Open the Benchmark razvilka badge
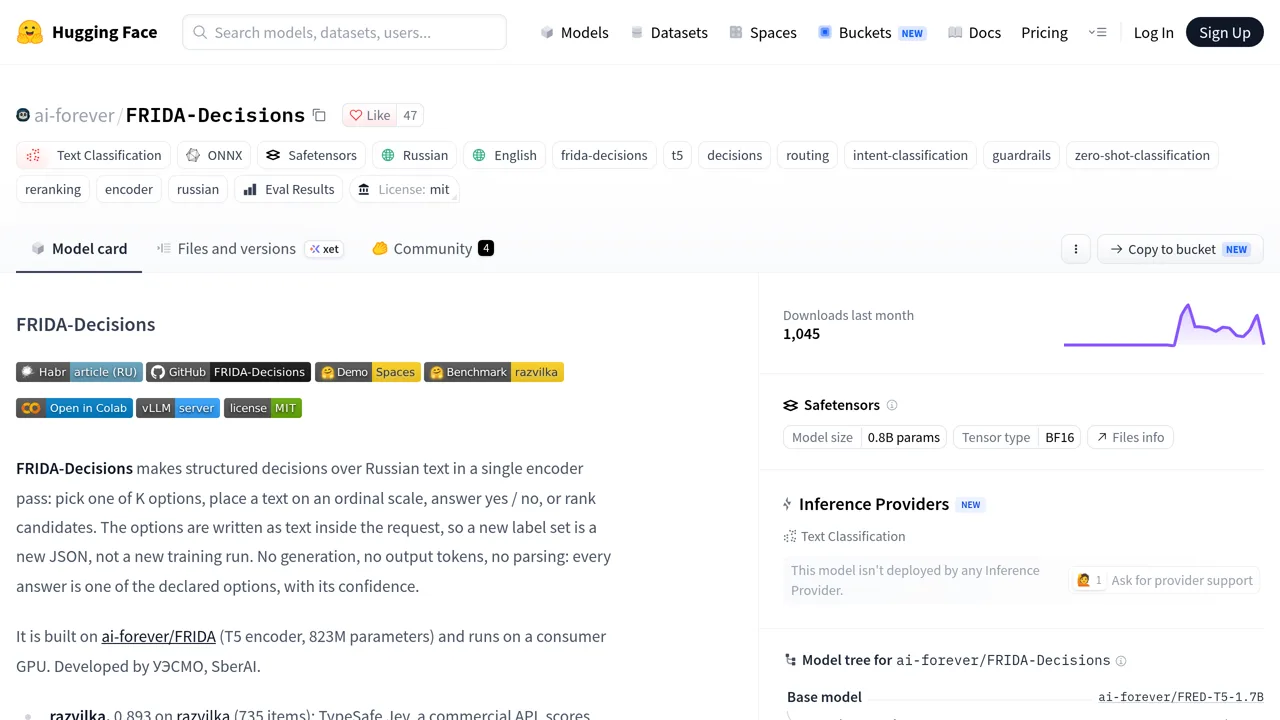 494,372
